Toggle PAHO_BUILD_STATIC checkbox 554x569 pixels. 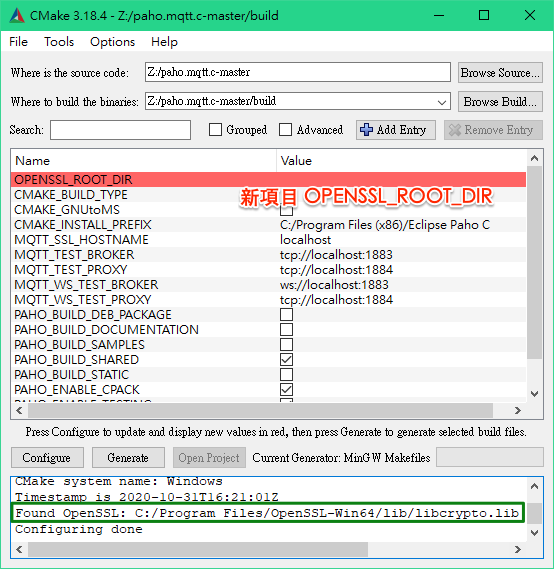coord(286,374)
